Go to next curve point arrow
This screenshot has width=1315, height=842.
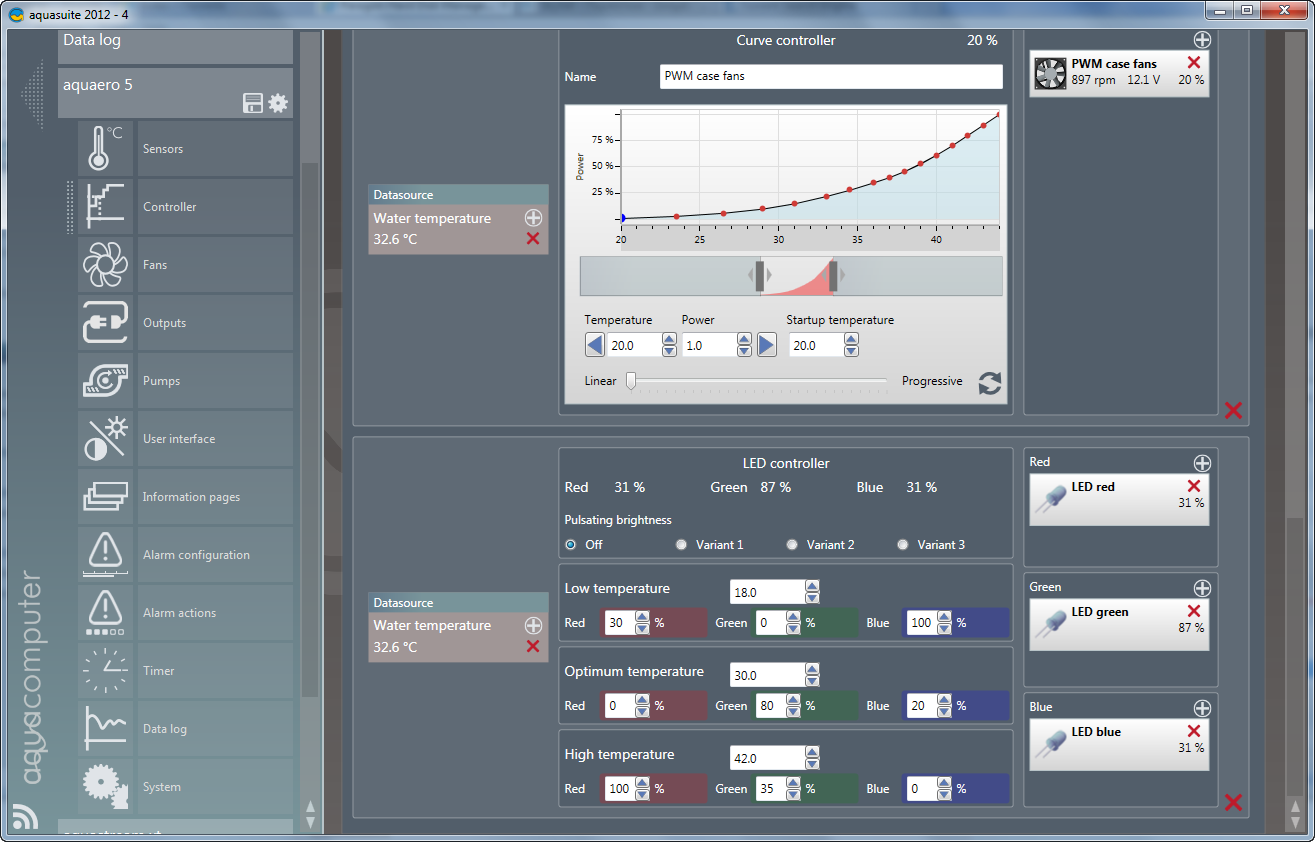[766, 345]
